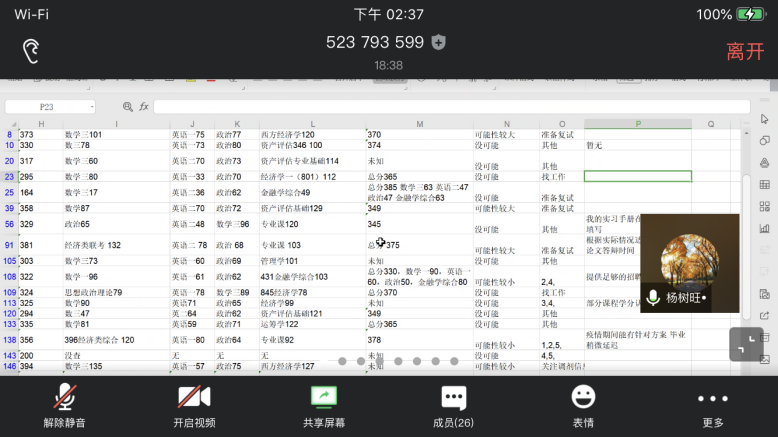The image size is (778, 437).
Task: Select the row 23 header
Action: click(x=10, y=177)
